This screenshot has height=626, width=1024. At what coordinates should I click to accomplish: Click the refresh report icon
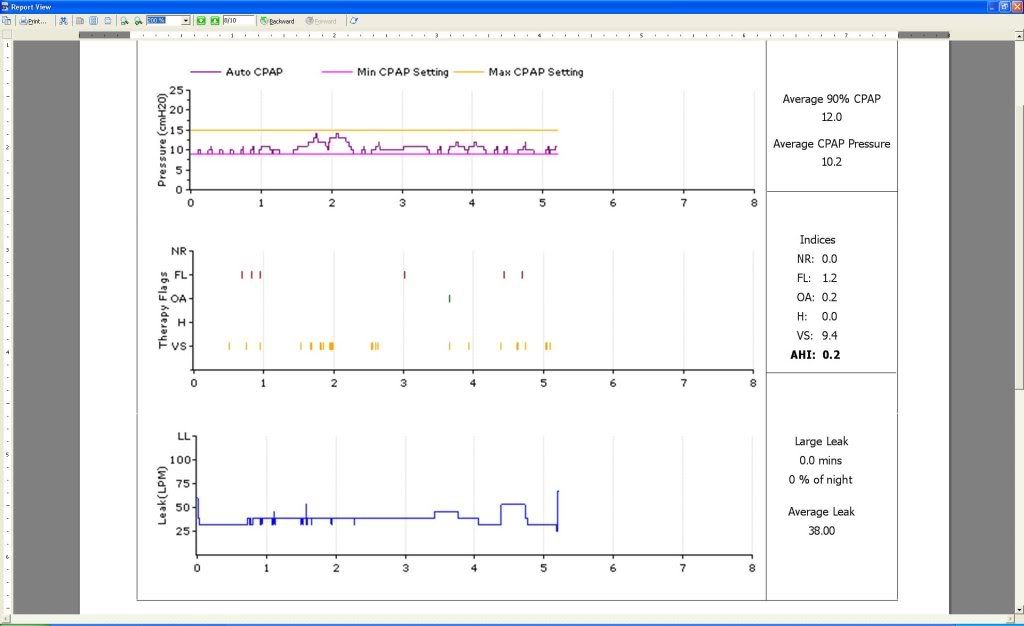(354, 20)
